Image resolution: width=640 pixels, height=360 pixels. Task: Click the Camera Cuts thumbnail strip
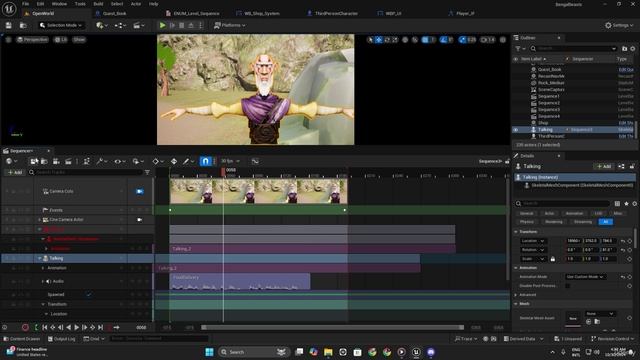(x=258, y=191)
